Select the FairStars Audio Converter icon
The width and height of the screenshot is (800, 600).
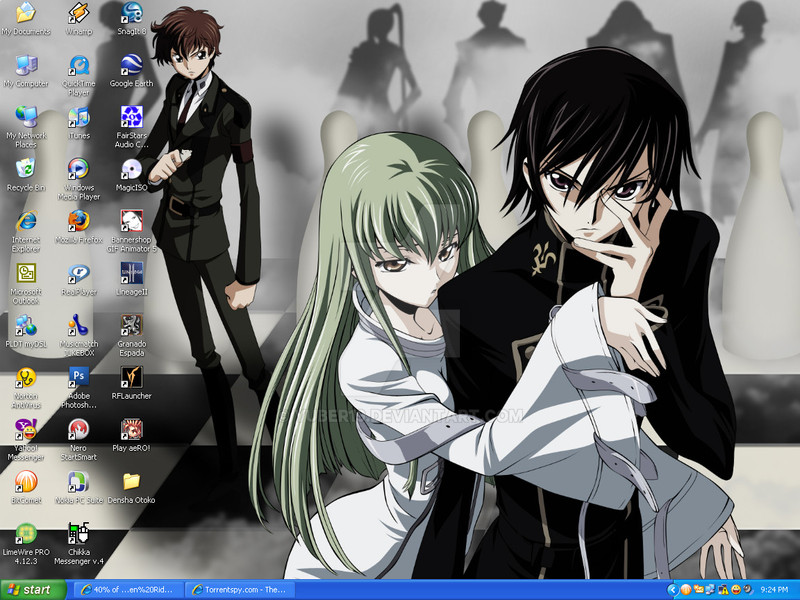pyautogui.click(x=132, y=127)
